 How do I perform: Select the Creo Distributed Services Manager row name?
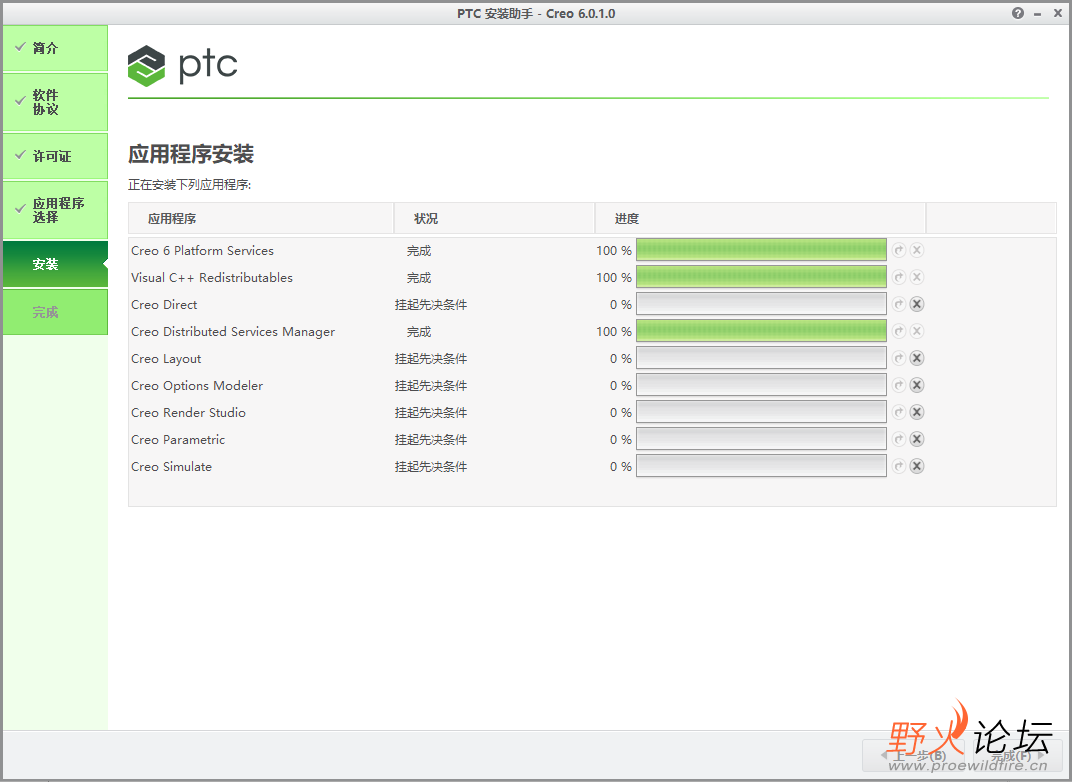pyautogui.click(x=233, y=332)
